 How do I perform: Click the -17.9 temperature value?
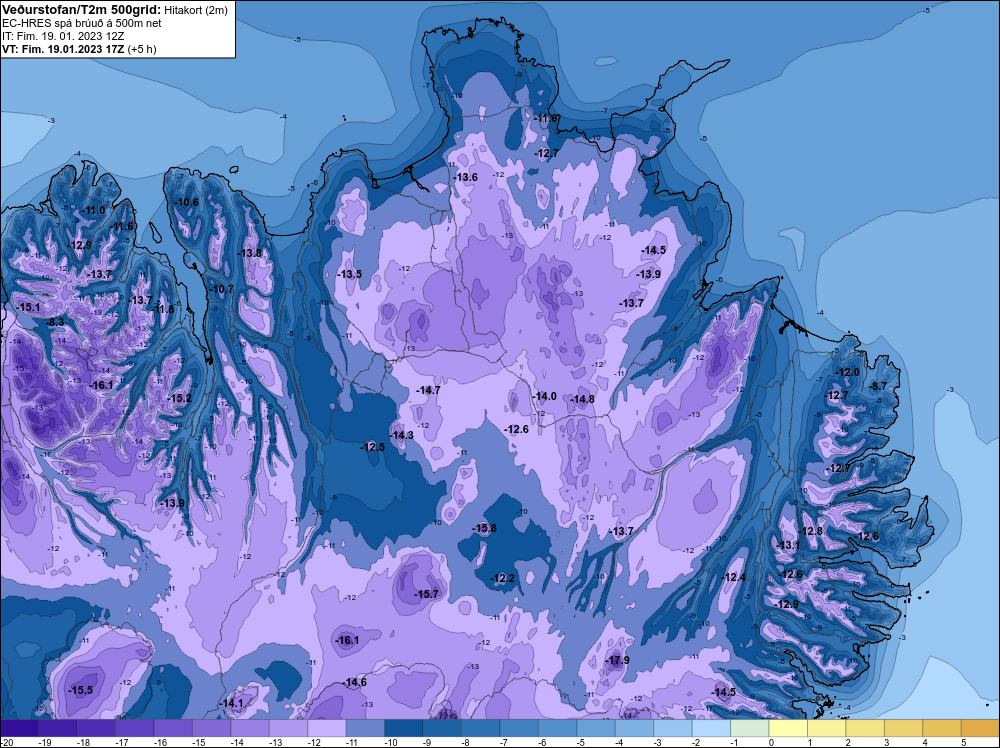click(617, 660)
